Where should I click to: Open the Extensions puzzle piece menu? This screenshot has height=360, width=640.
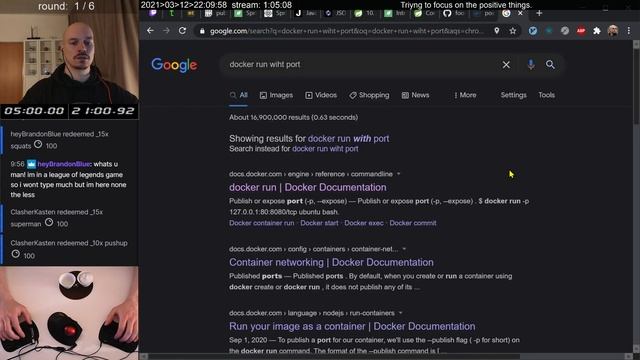597,31
